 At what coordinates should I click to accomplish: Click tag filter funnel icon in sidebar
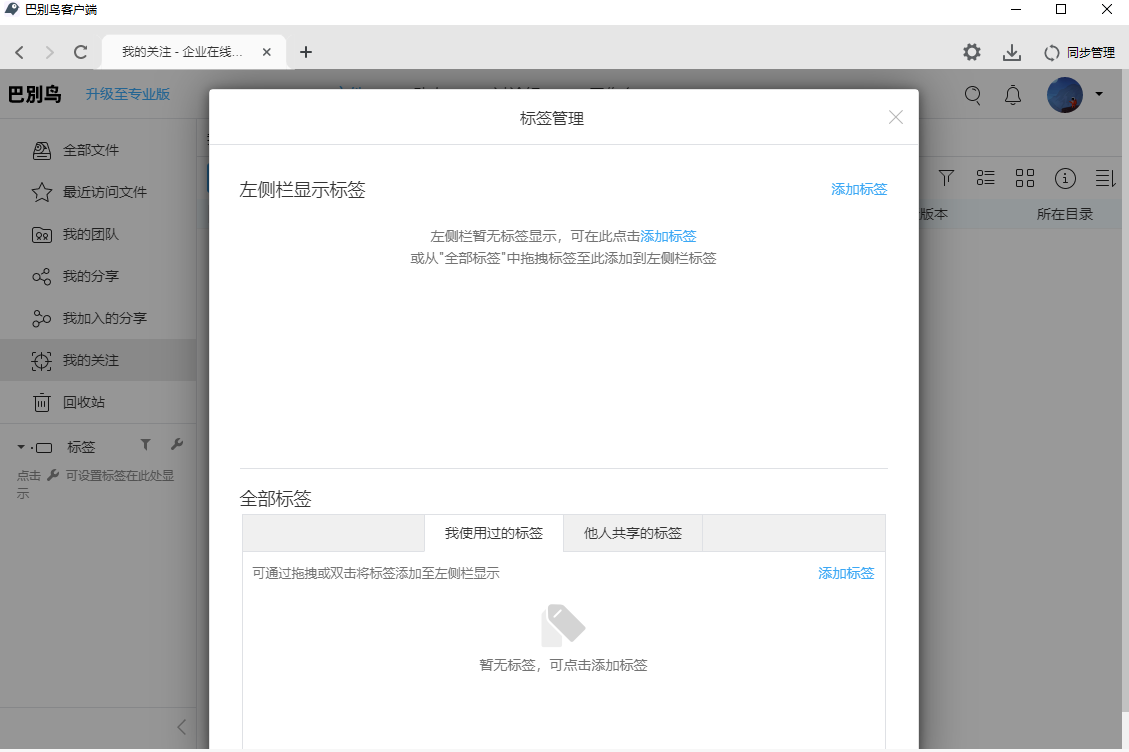145,444
